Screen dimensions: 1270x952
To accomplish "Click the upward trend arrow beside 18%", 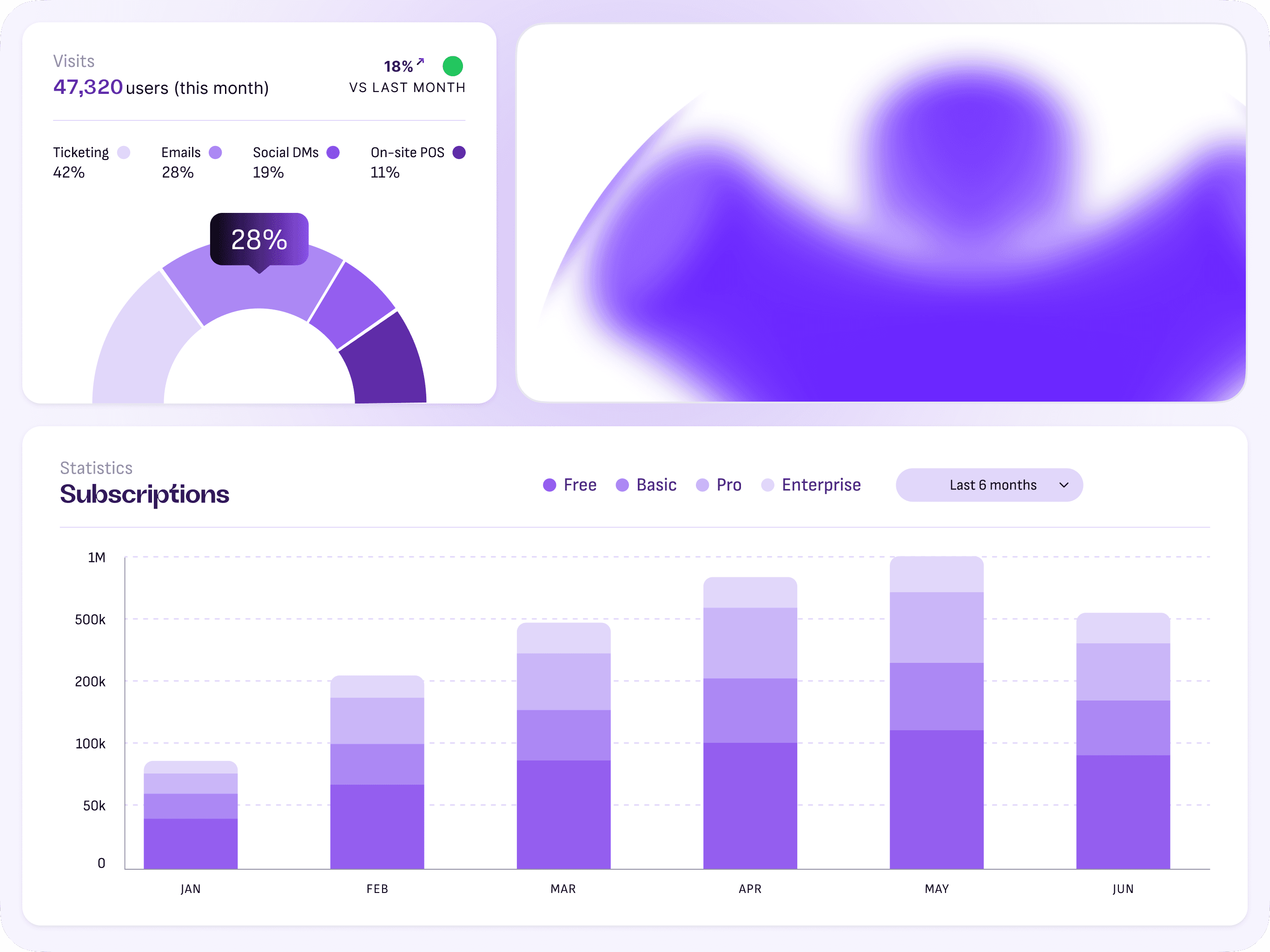I will point(420,62).
